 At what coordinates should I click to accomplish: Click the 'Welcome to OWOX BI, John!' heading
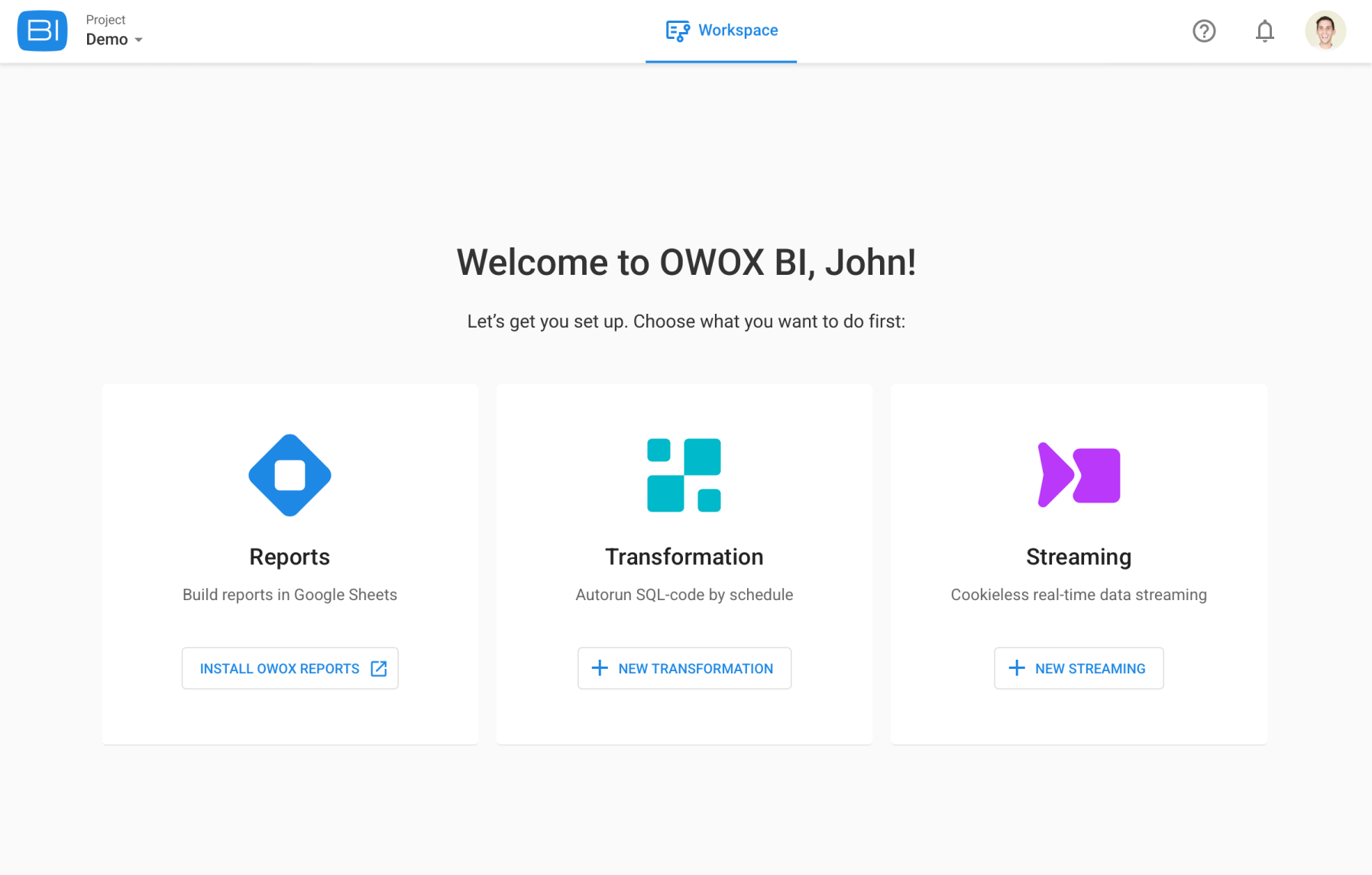[x=686, y=263]
